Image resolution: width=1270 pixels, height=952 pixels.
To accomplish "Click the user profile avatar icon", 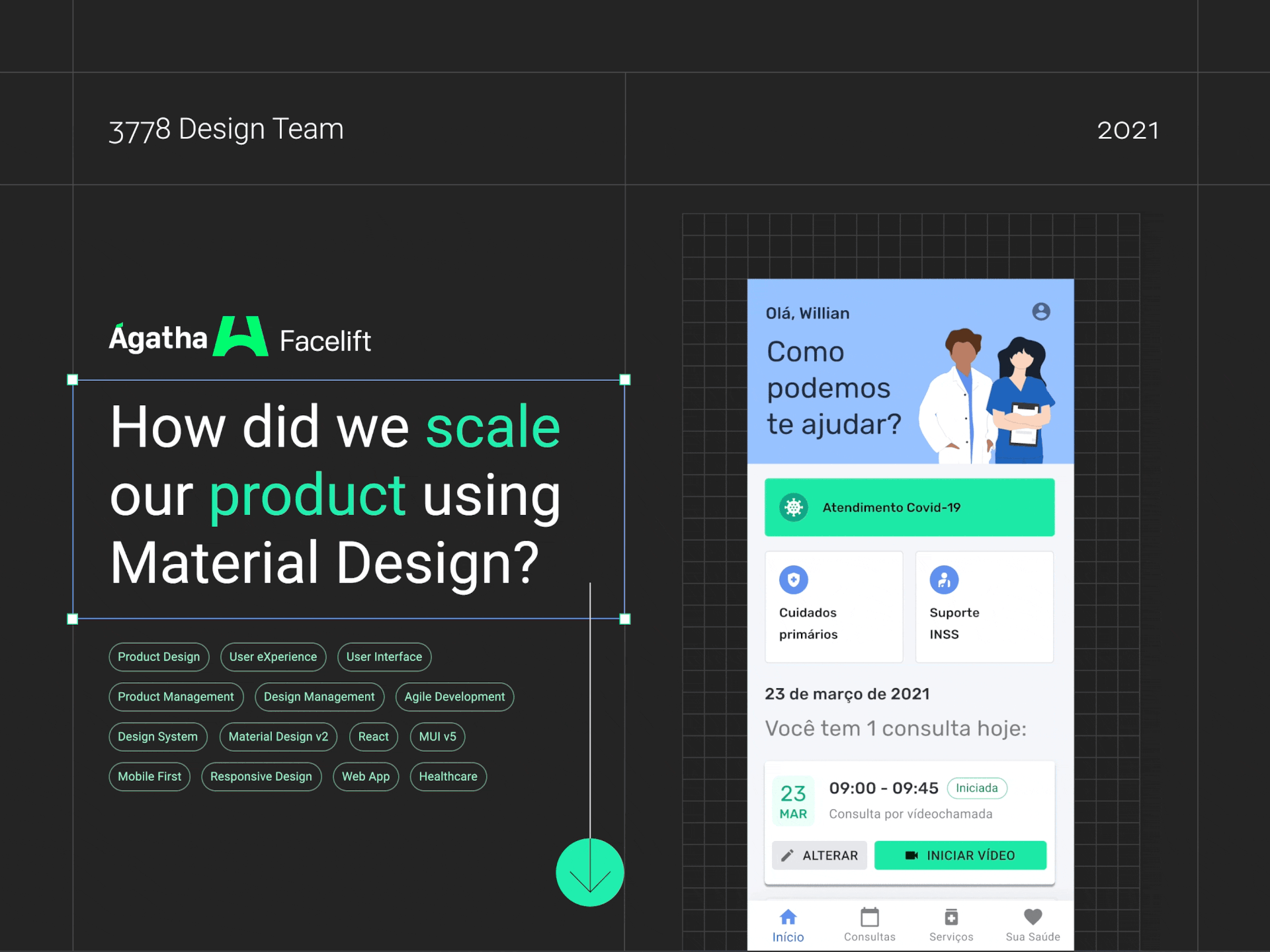I will pos(1040,311).
